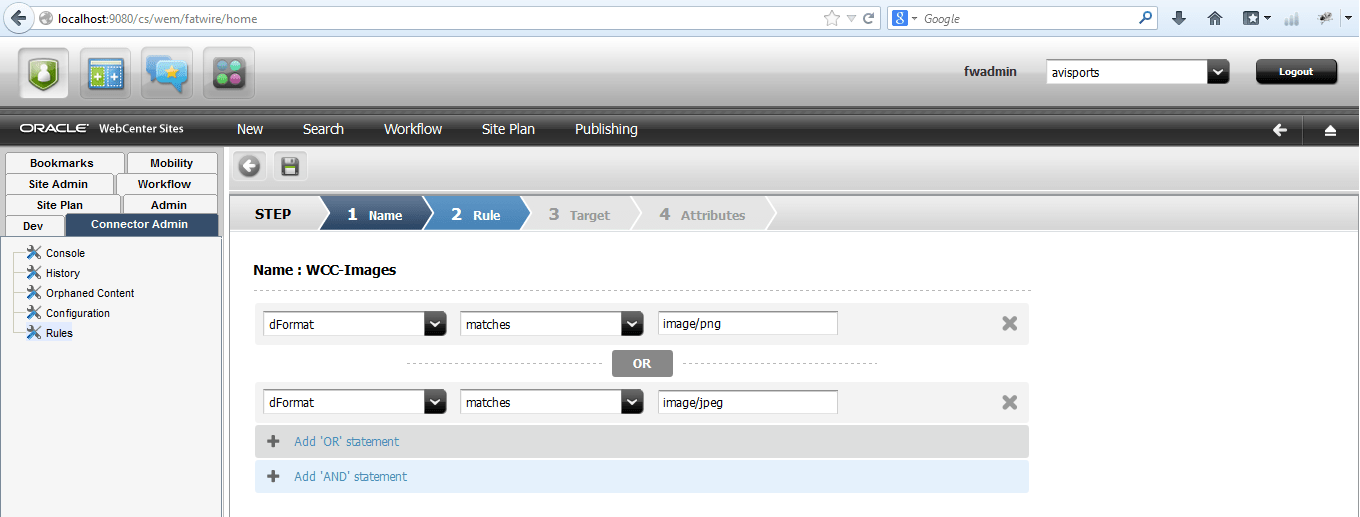Screen dimensions: 1360x517
Task: Select Orphaned Content in the tree
Action: (90, 293)
